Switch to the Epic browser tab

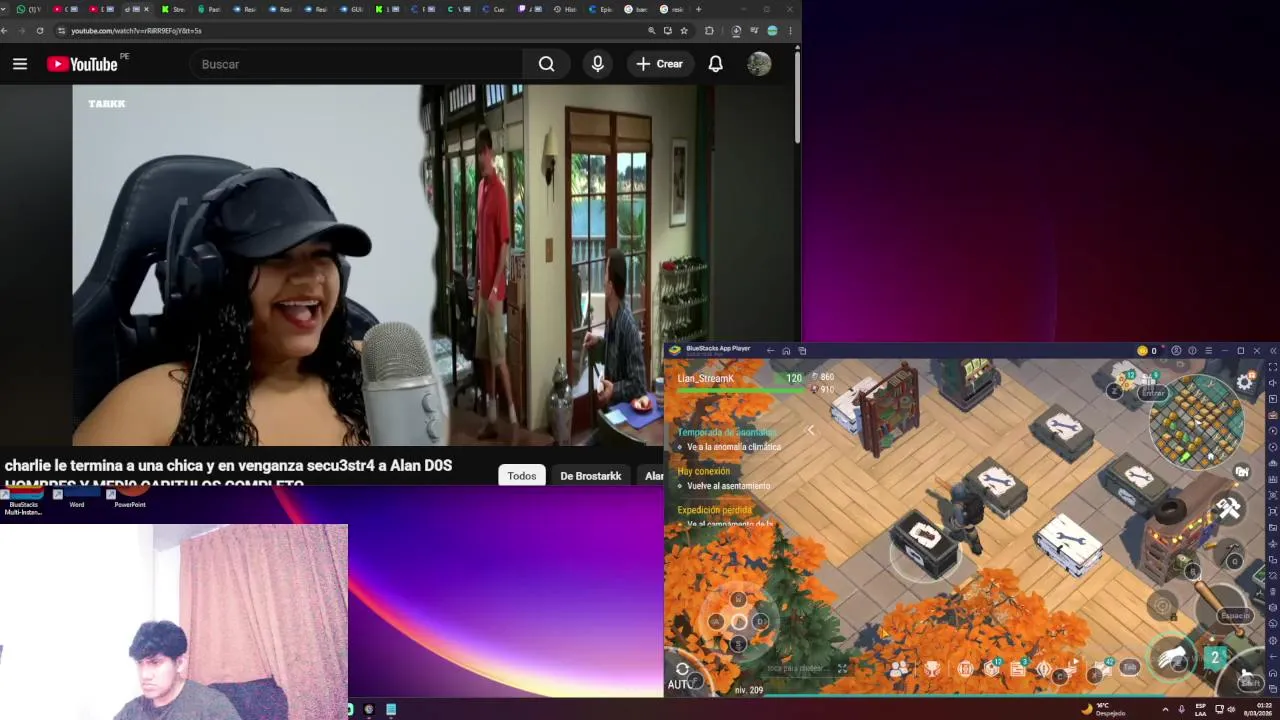[601, 9]
